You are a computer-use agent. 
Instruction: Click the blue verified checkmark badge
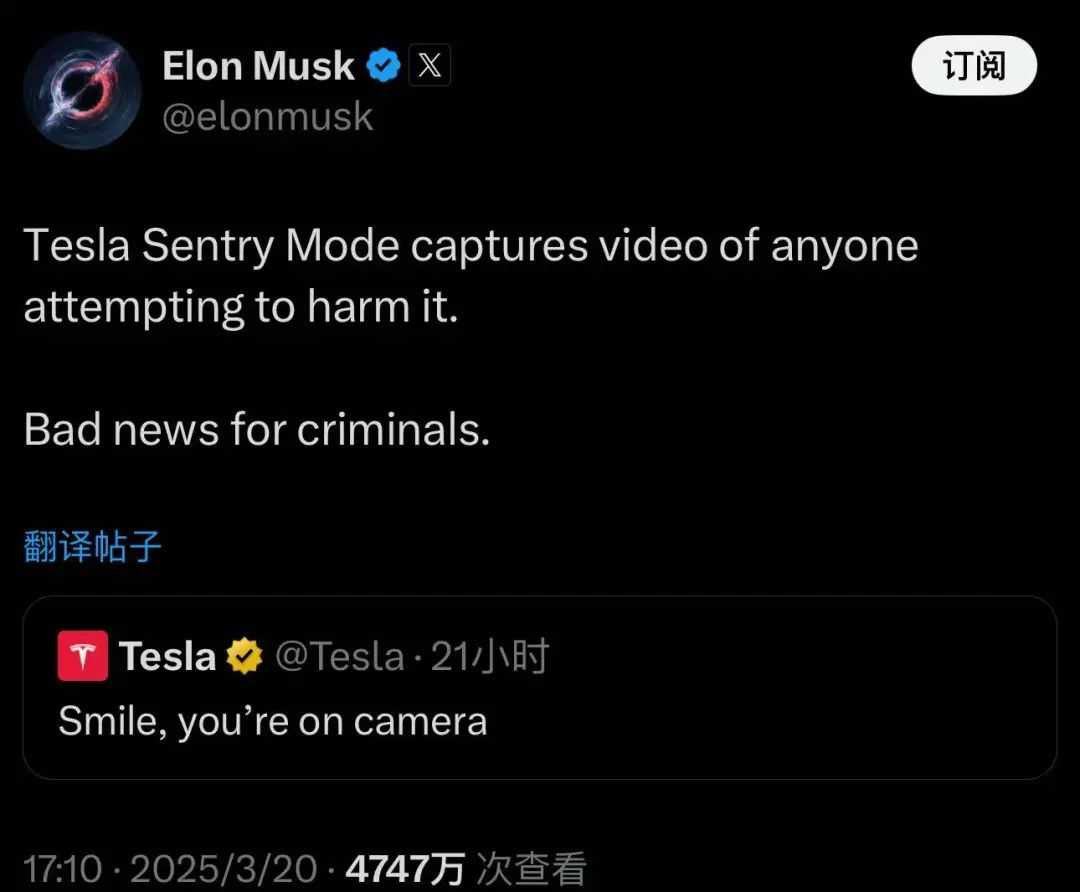383,67
